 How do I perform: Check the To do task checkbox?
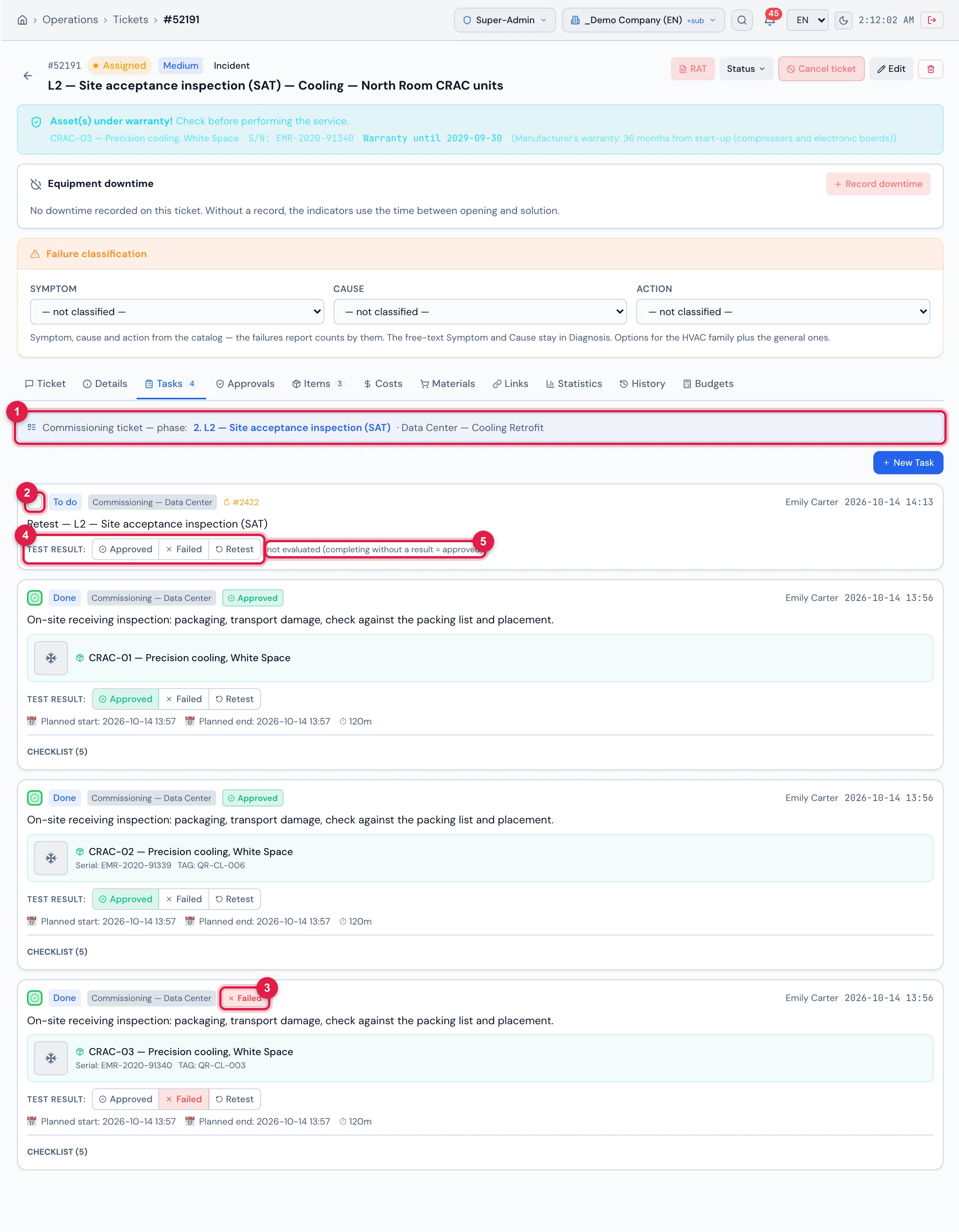(x=35, y=502)
